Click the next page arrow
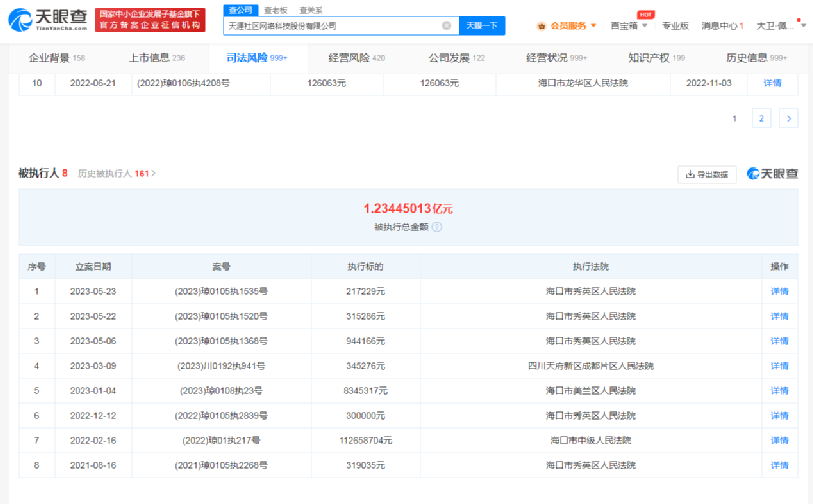 789,119
